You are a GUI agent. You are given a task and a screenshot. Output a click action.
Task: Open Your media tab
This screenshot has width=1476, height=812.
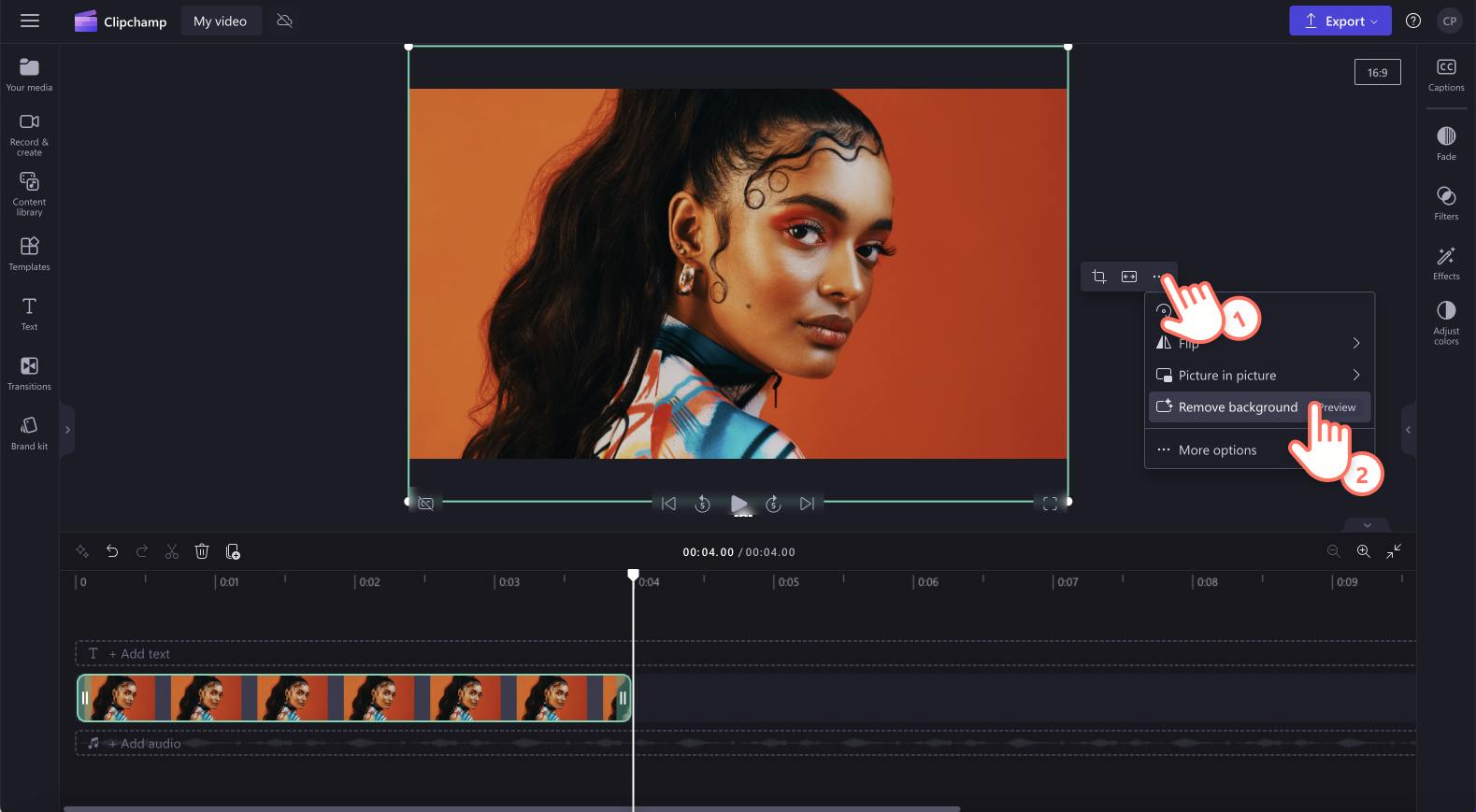(29, 75)
